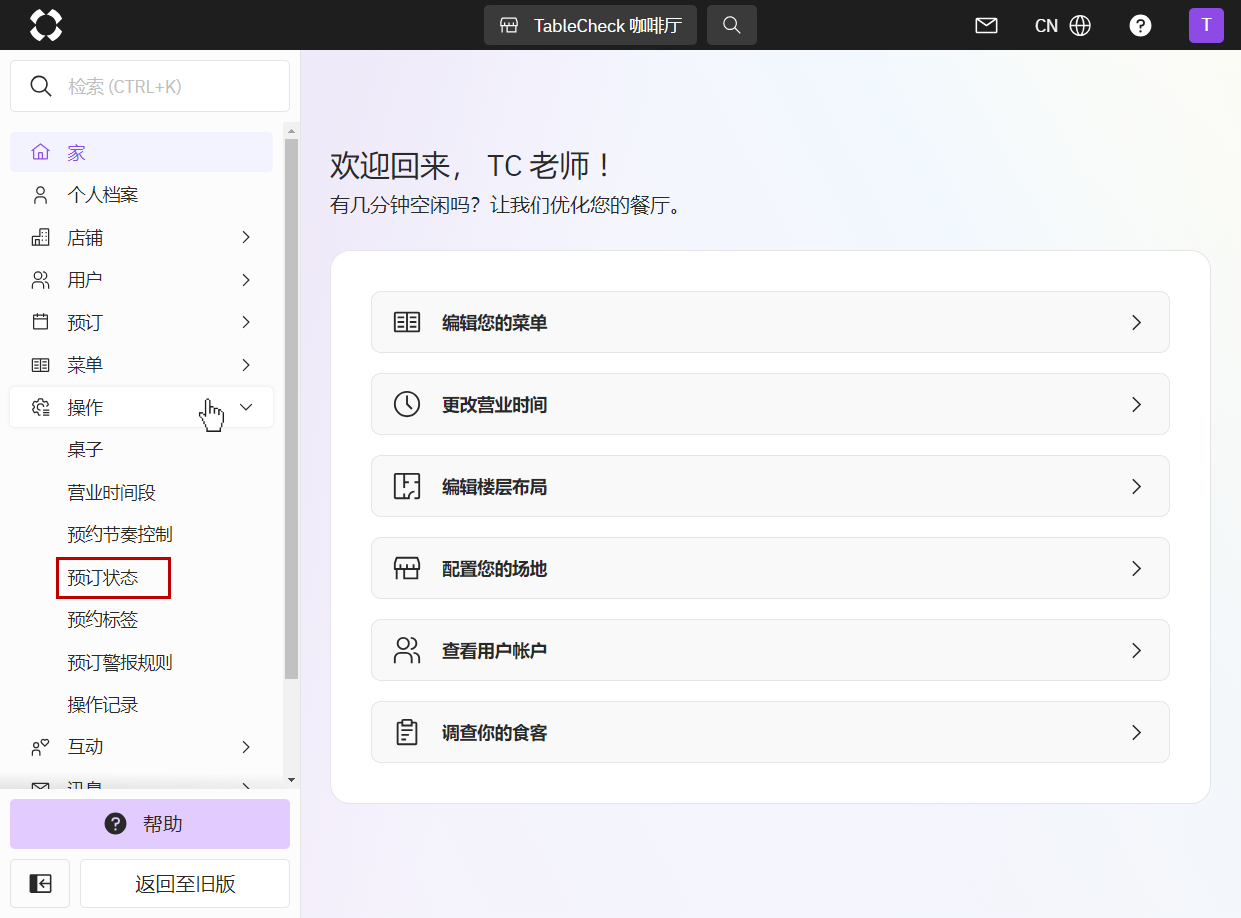Click the TableCheck logo icon
Image resolution: width=1241 pixels, height=918 pixels.
click(x=46, y=25)
